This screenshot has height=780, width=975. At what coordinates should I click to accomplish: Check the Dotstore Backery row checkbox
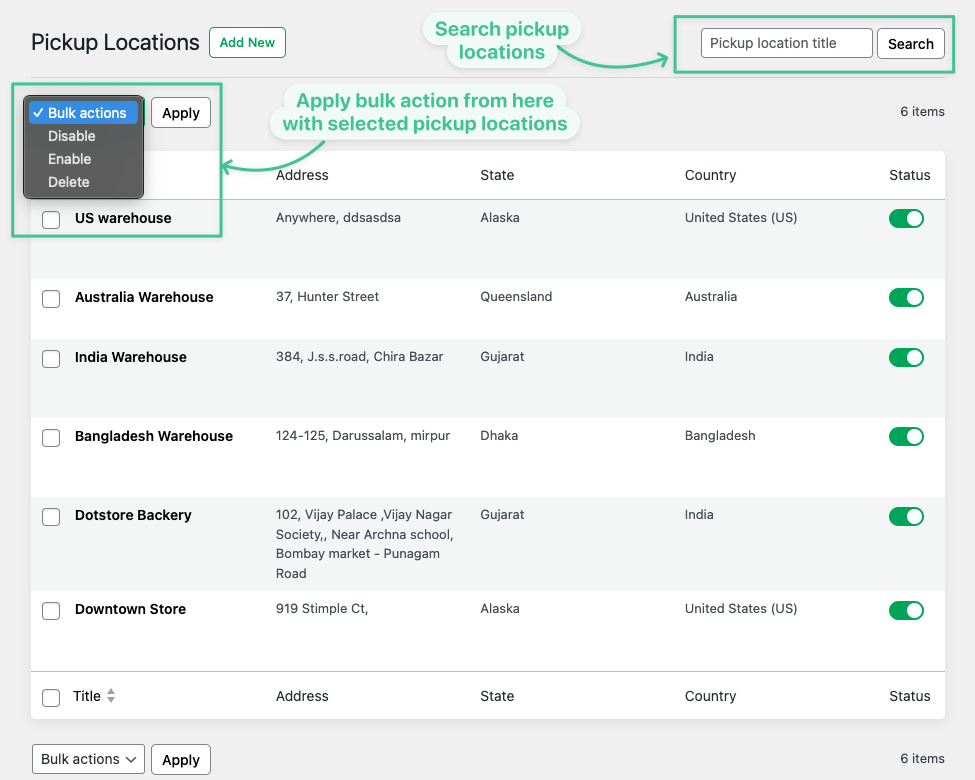(x=51, y=517)
